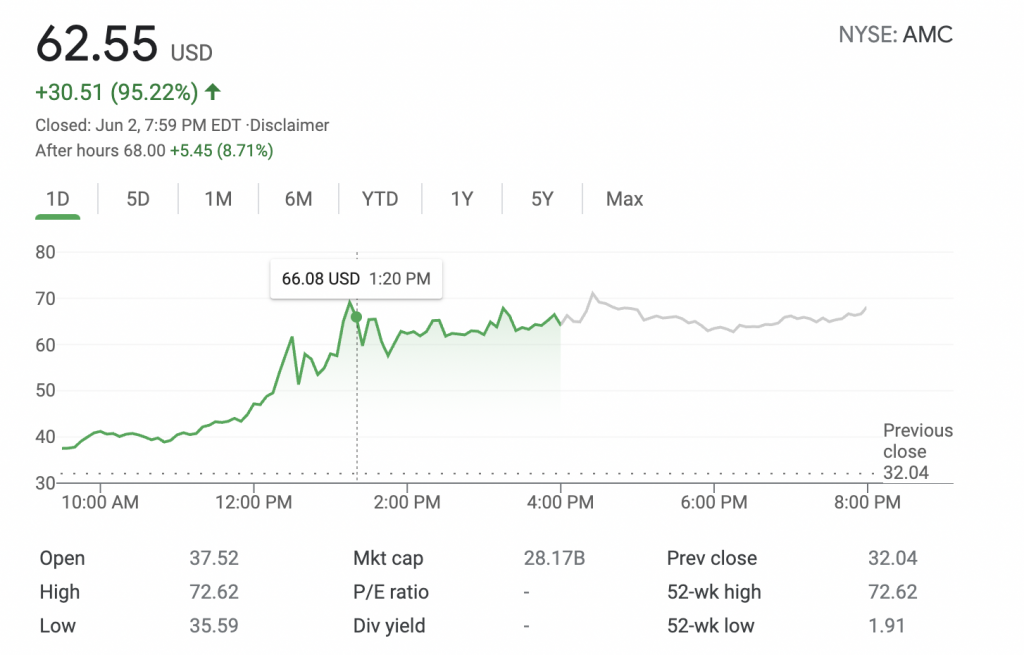Click the Mkt cap label
Image resolution: width=1024 pixels, height=655 pixels.
point(389,558)
